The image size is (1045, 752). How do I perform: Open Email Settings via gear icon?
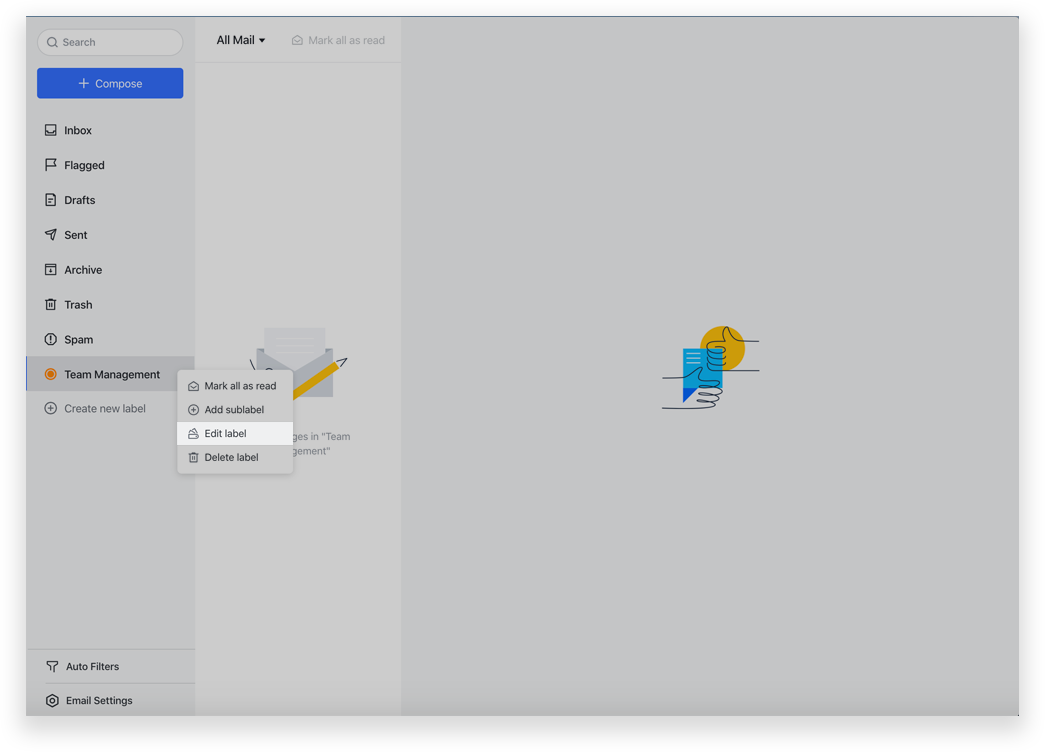51,700
